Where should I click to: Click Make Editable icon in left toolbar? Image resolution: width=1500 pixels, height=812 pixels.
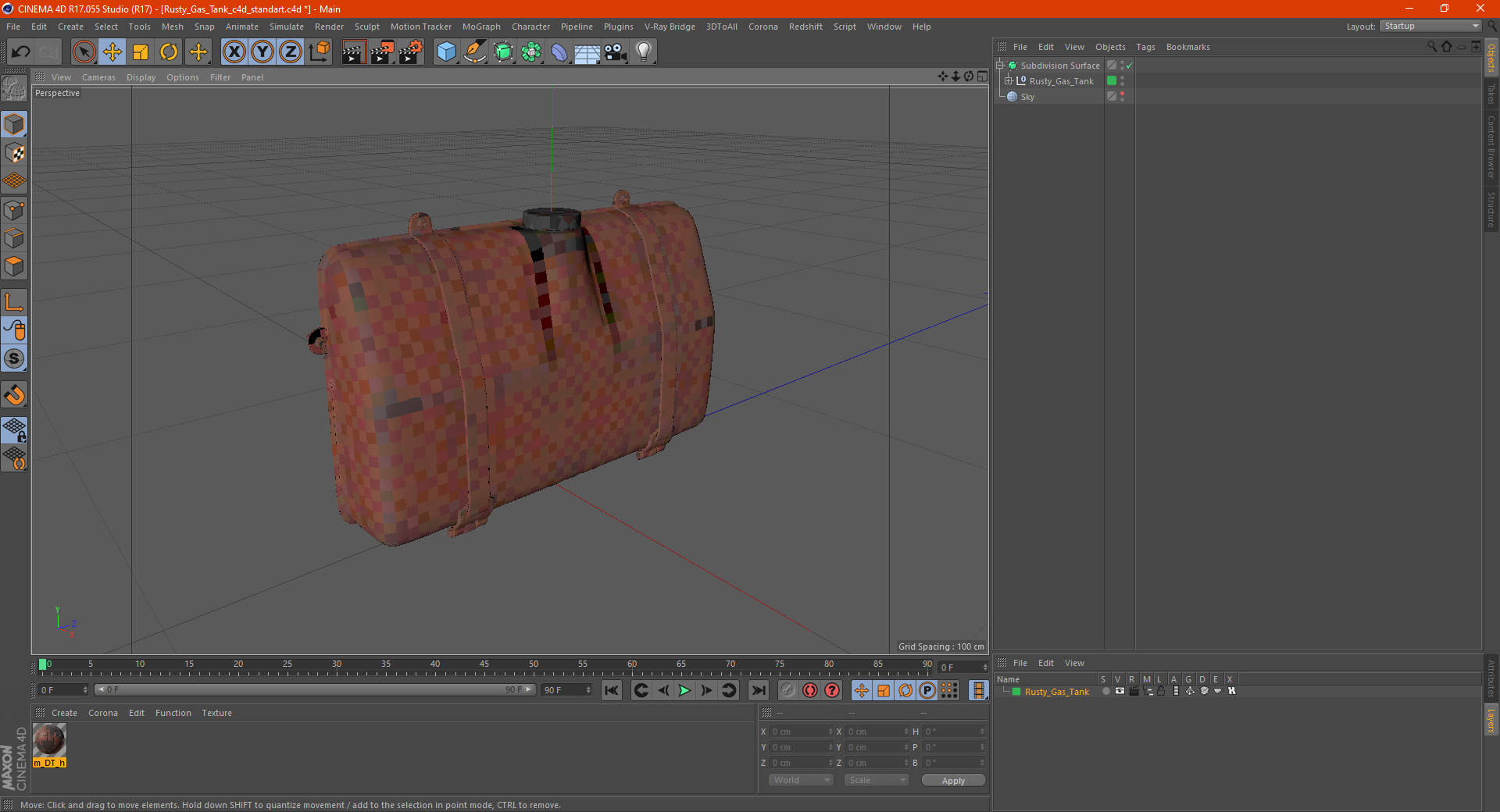tap(14, 90)
